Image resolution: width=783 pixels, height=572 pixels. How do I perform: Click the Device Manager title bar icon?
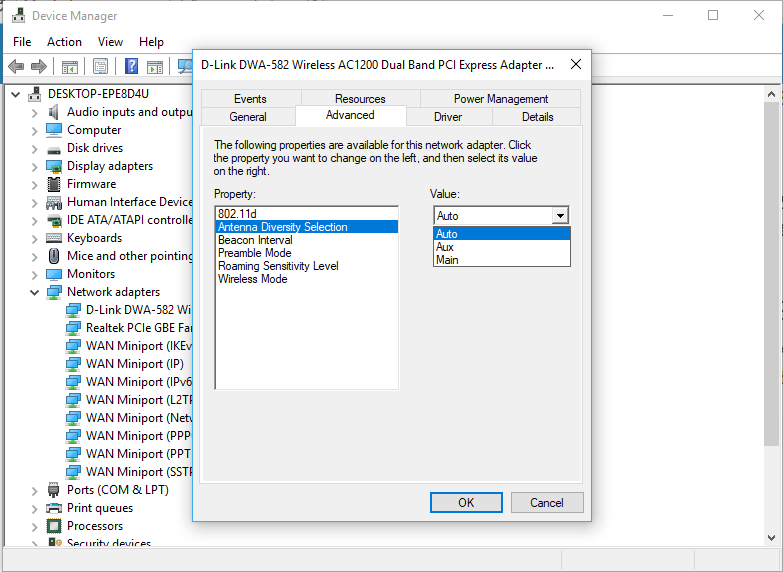point(18,15)
